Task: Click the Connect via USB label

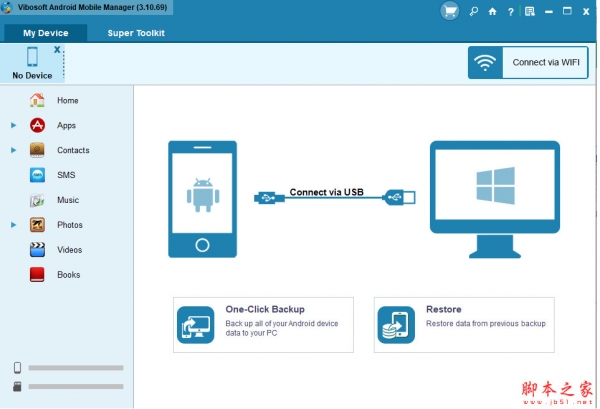Action: (326, 192)
